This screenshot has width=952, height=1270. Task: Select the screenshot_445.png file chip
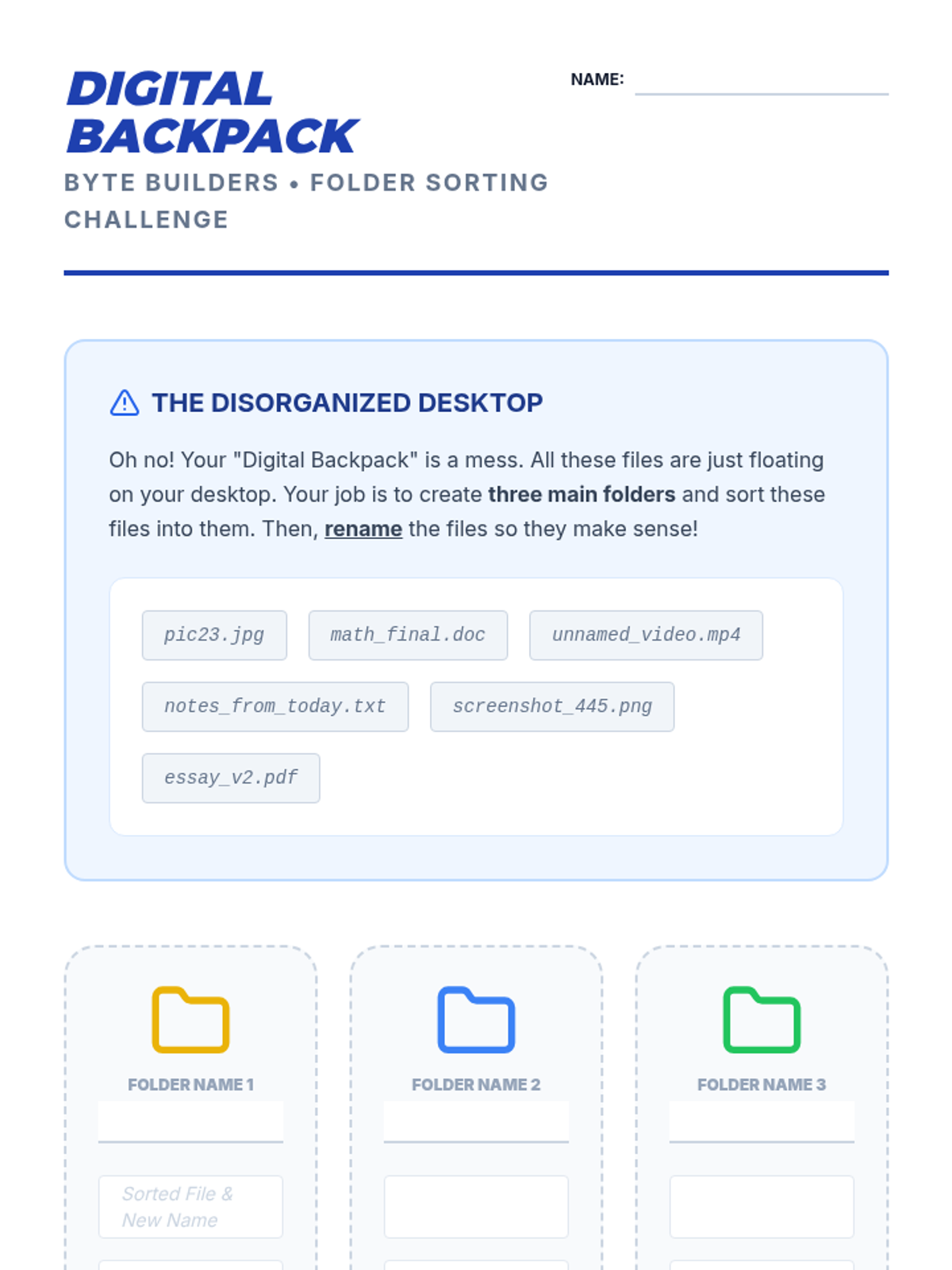[x=552, y=706]
